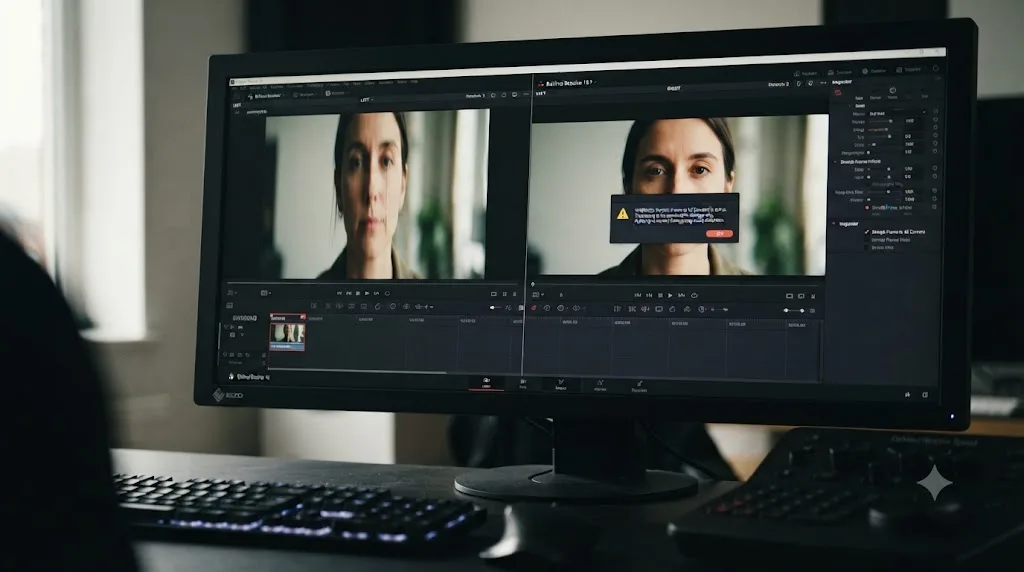This screenshot has width=1024, height=572.
Task: Reset the first inspector row with its circular icon
Action: (936, 112)
